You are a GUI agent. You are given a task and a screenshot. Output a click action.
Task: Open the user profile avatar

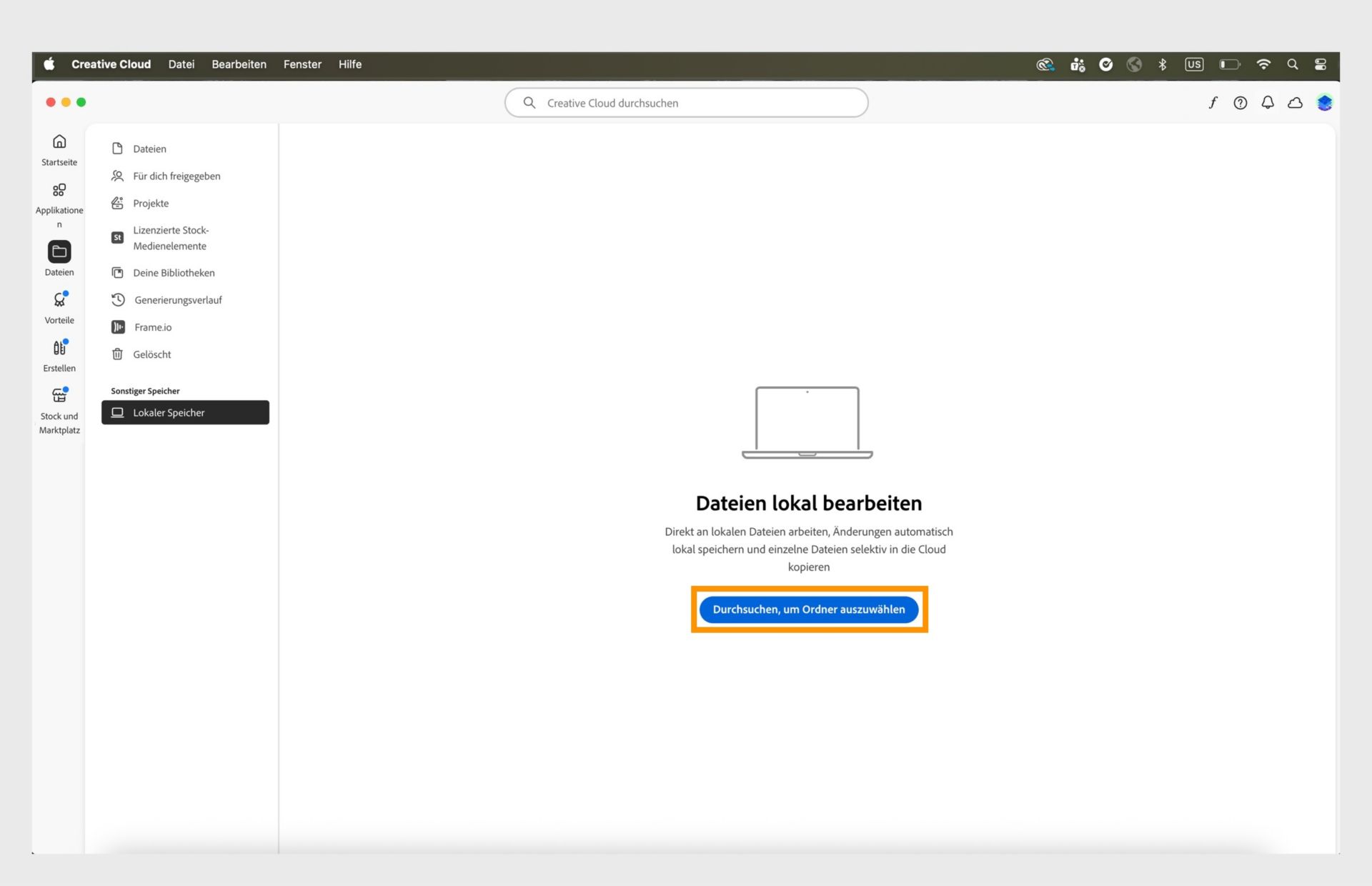(1324, 103)
